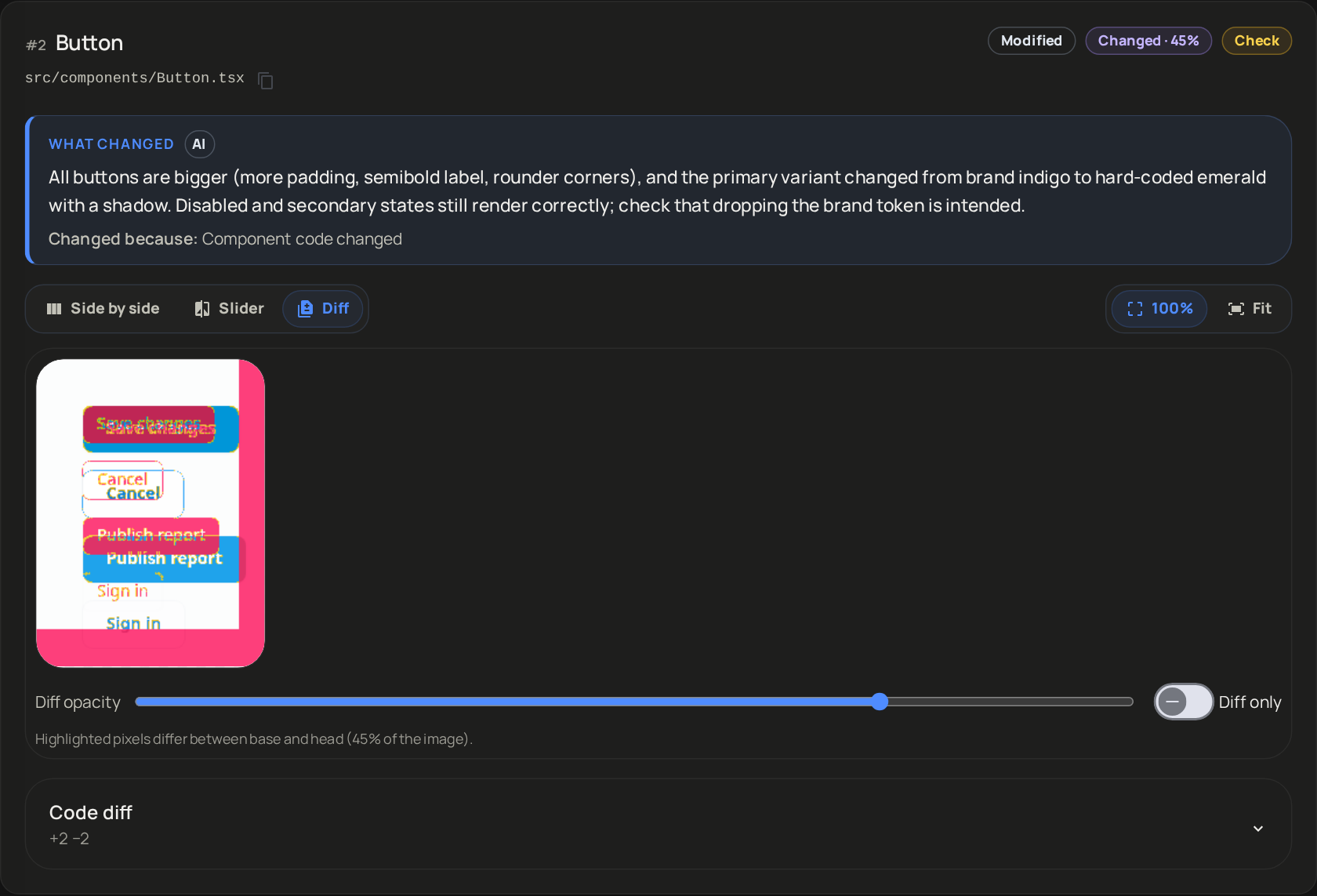The width and height of the screenshot is (1317, 896).
Task: Choose the Fit zoom option
Action: click(x=1250, y=309)
